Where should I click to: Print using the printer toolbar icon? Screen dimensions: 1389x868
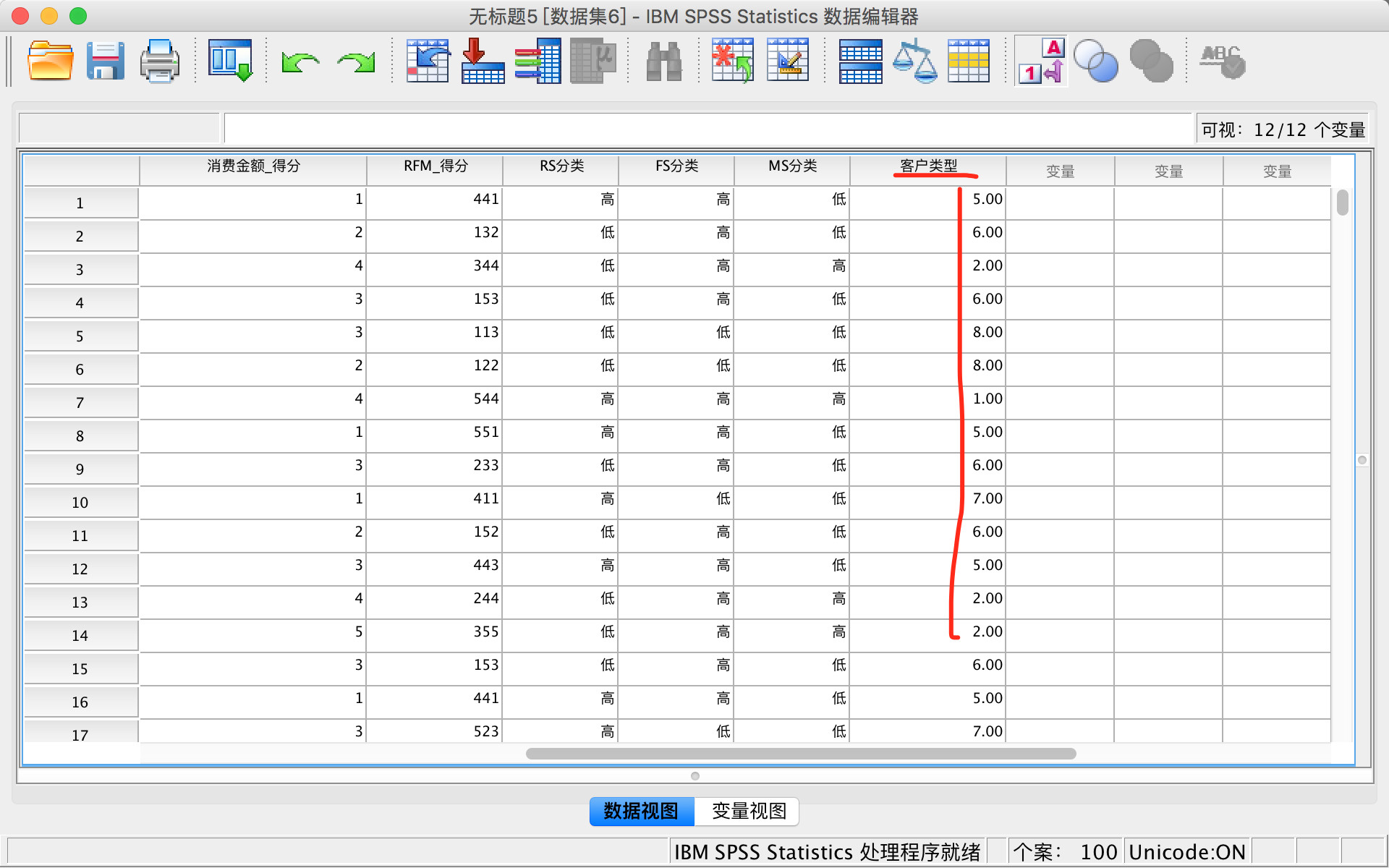[x=159, y=61]
